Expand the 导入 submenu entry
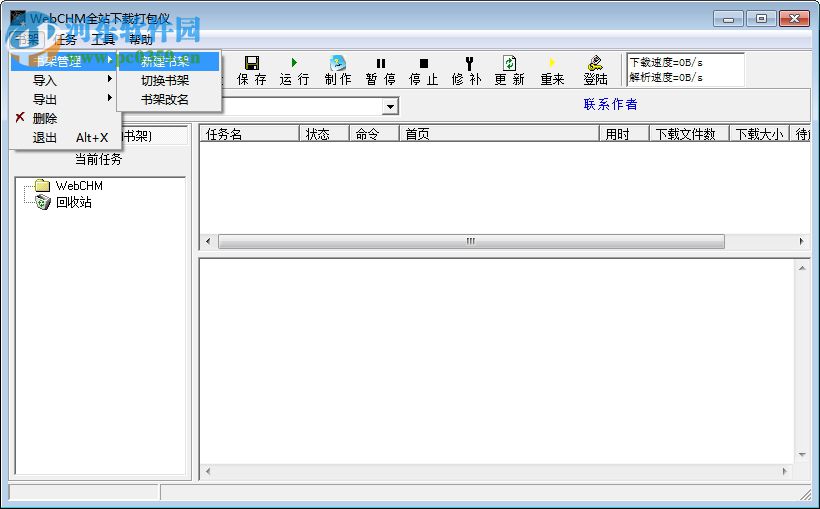The image size is (820, 509). tap(63, 81)
